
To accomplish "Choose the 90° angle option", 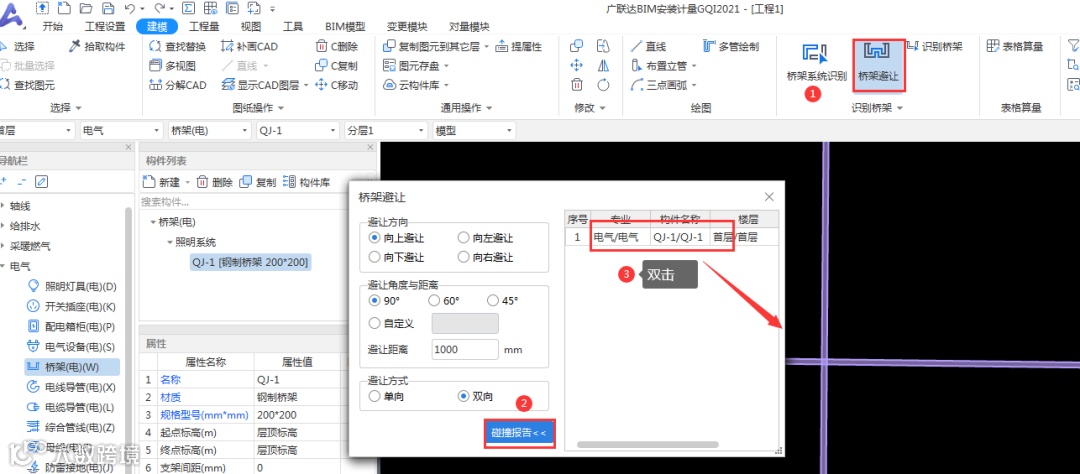I will tap(386, 300).
